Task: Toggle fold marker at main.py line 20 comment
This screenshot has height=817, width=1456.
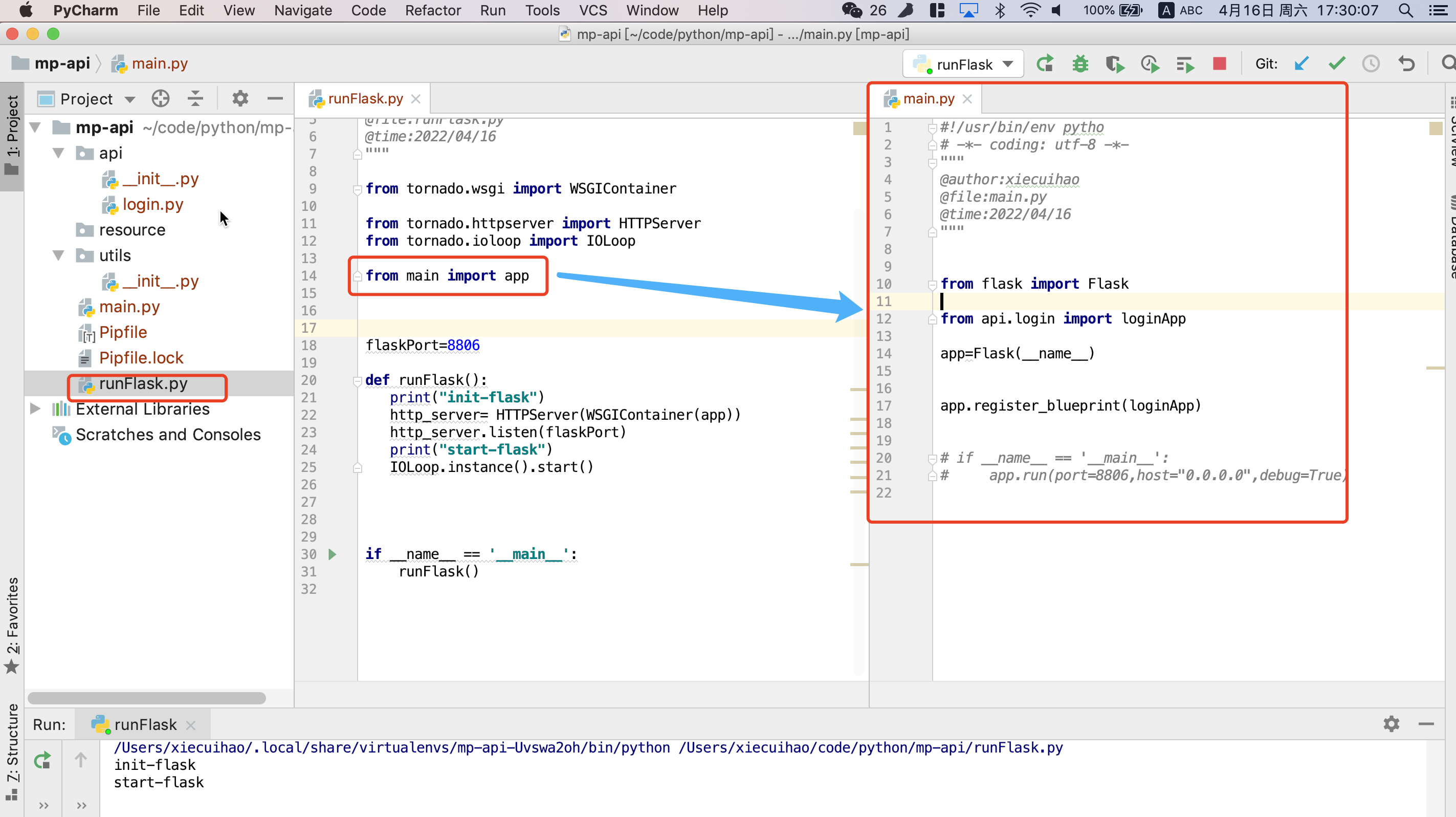Action: point(932,459)
